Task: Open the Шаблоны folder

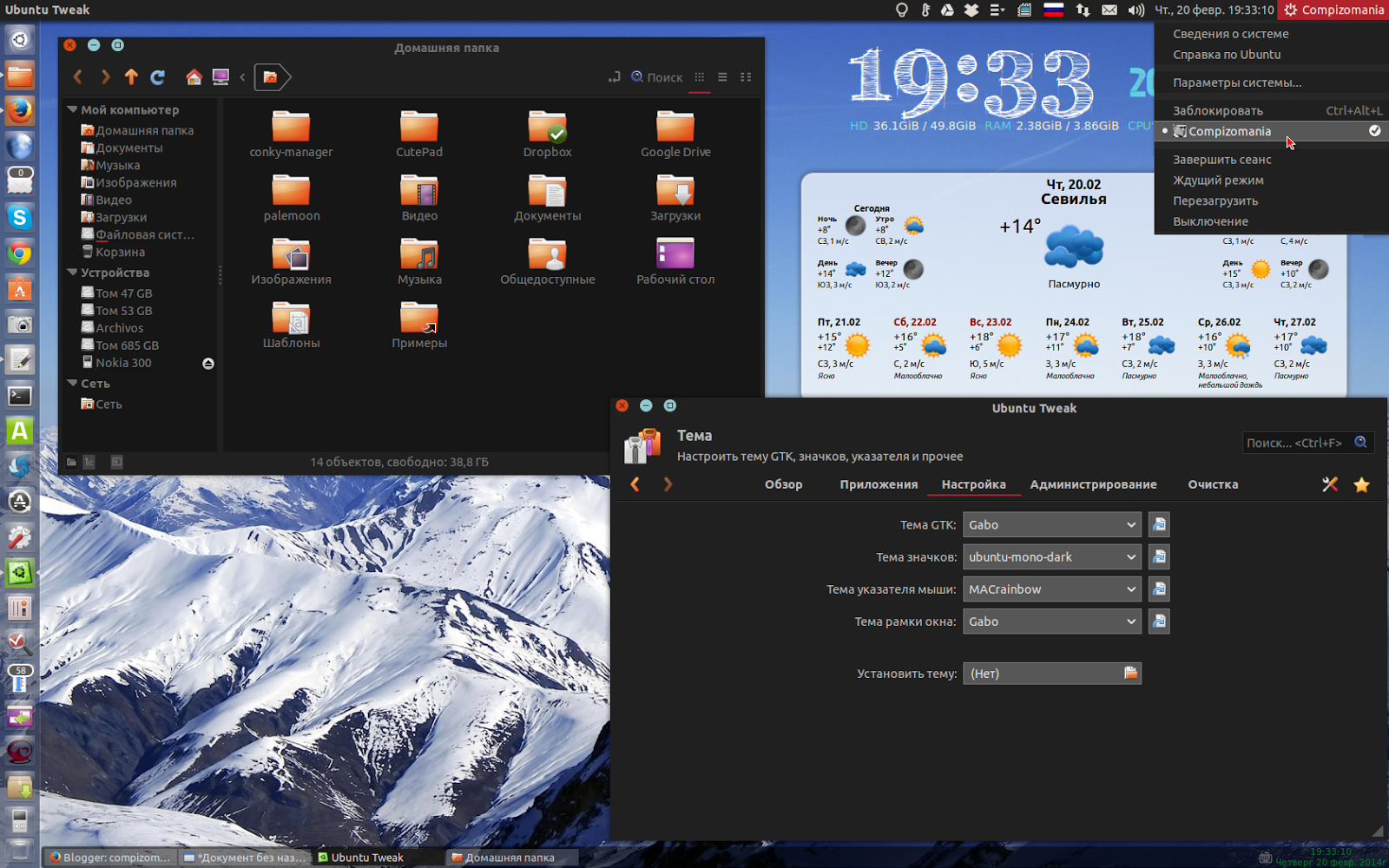Action: (x=291, y=325)
